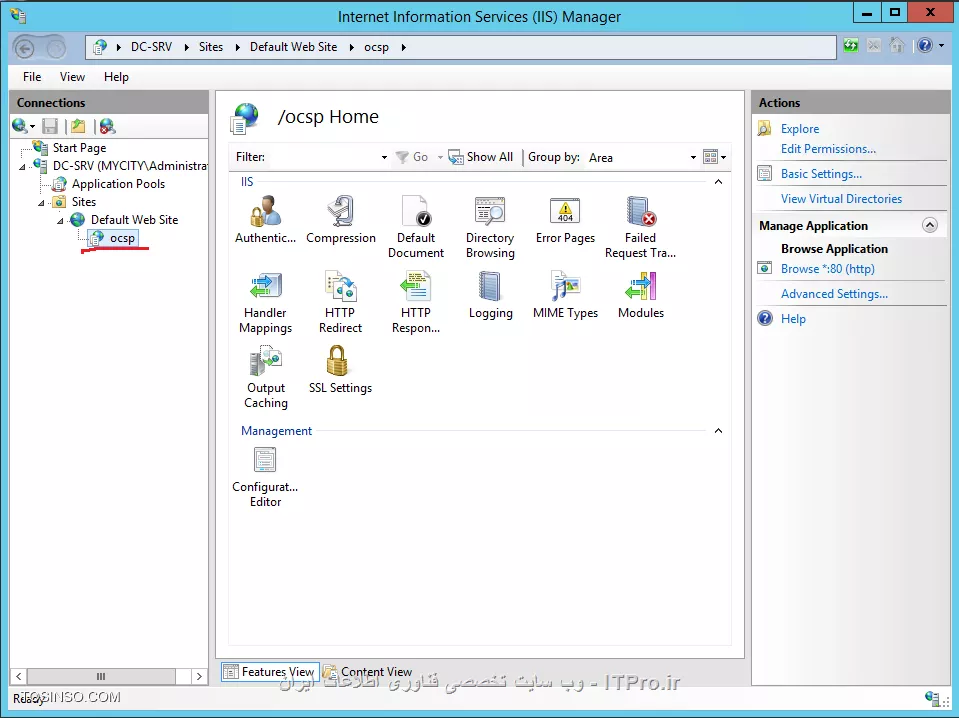
Task: Open MIME Types feature
Action: tap(565, 295)
